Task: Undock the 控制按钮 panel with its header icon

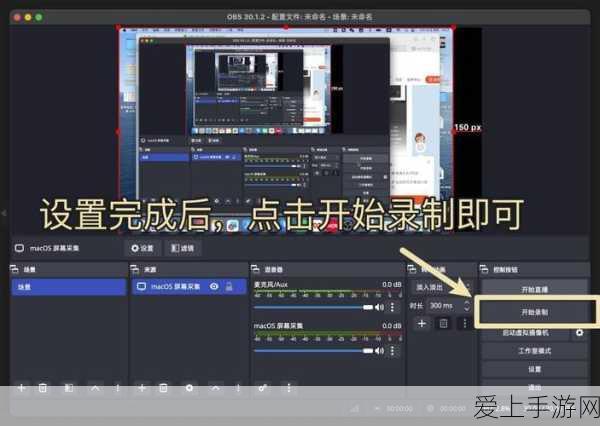Action: click(x=484, y=269)
